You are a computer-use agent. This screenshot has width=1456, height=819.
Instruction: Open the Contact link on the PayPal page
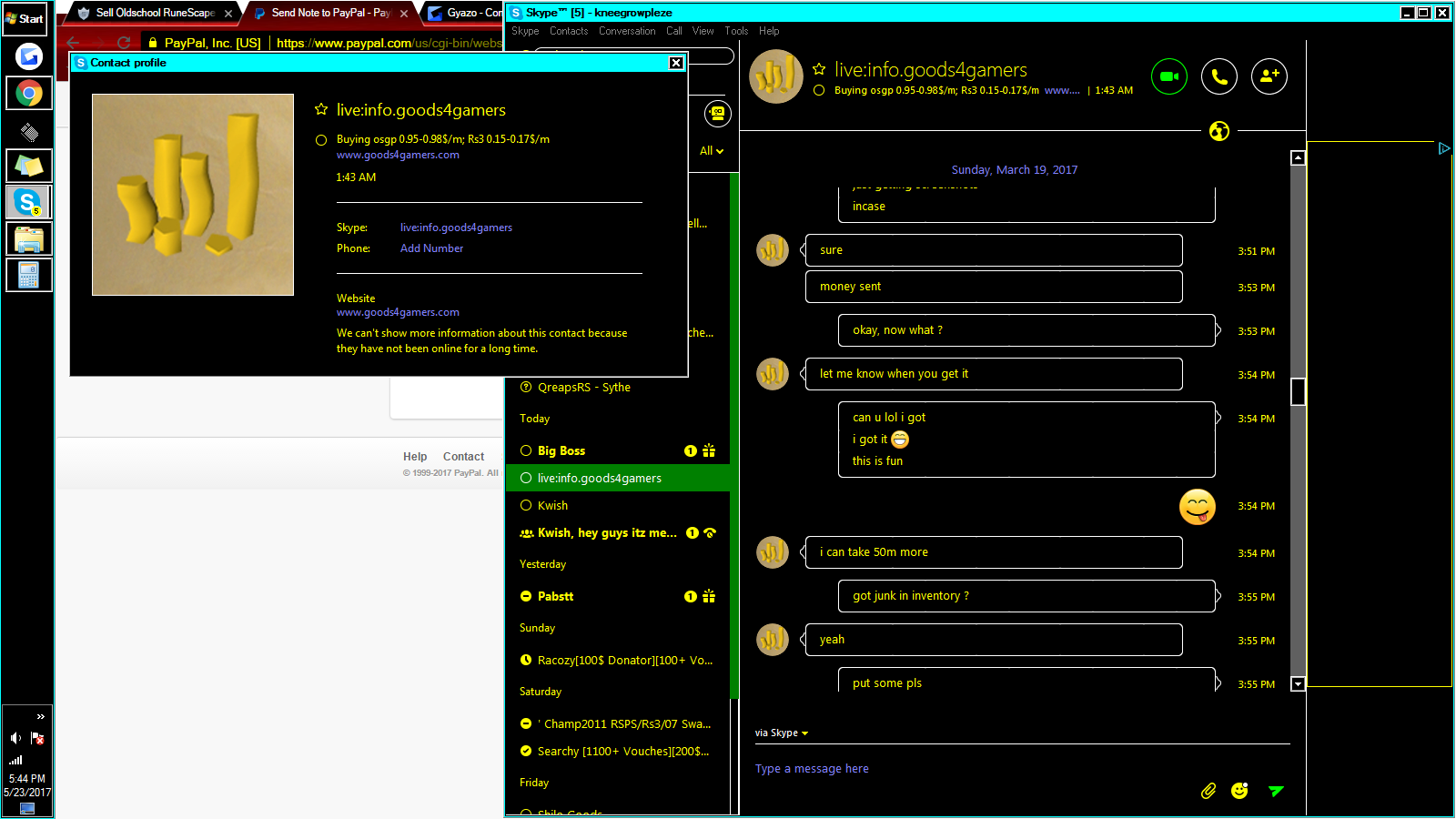[463, 457]
